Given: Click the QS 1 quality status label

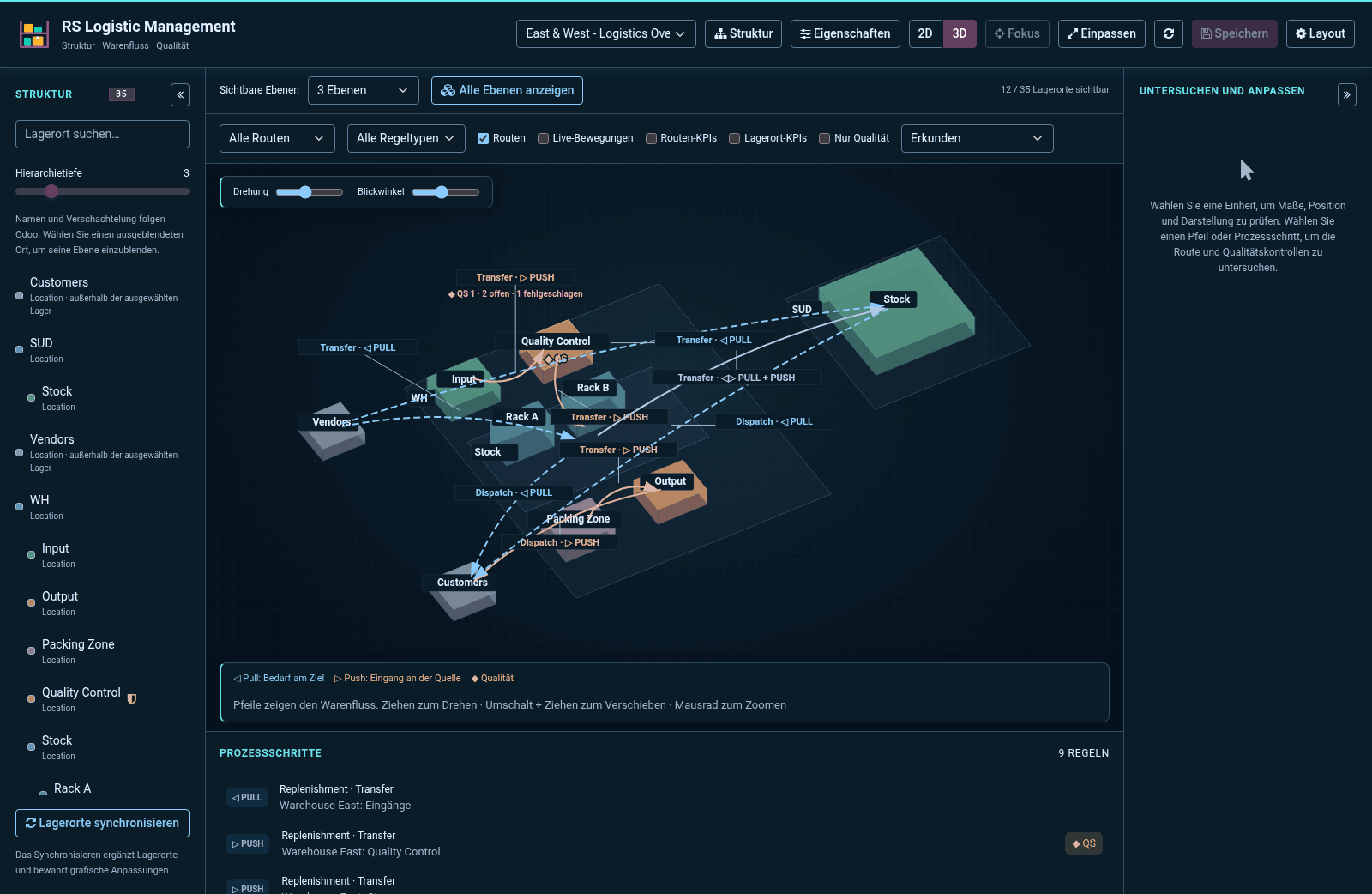Looking at the screenshot, I should click(x=515, y=293).
